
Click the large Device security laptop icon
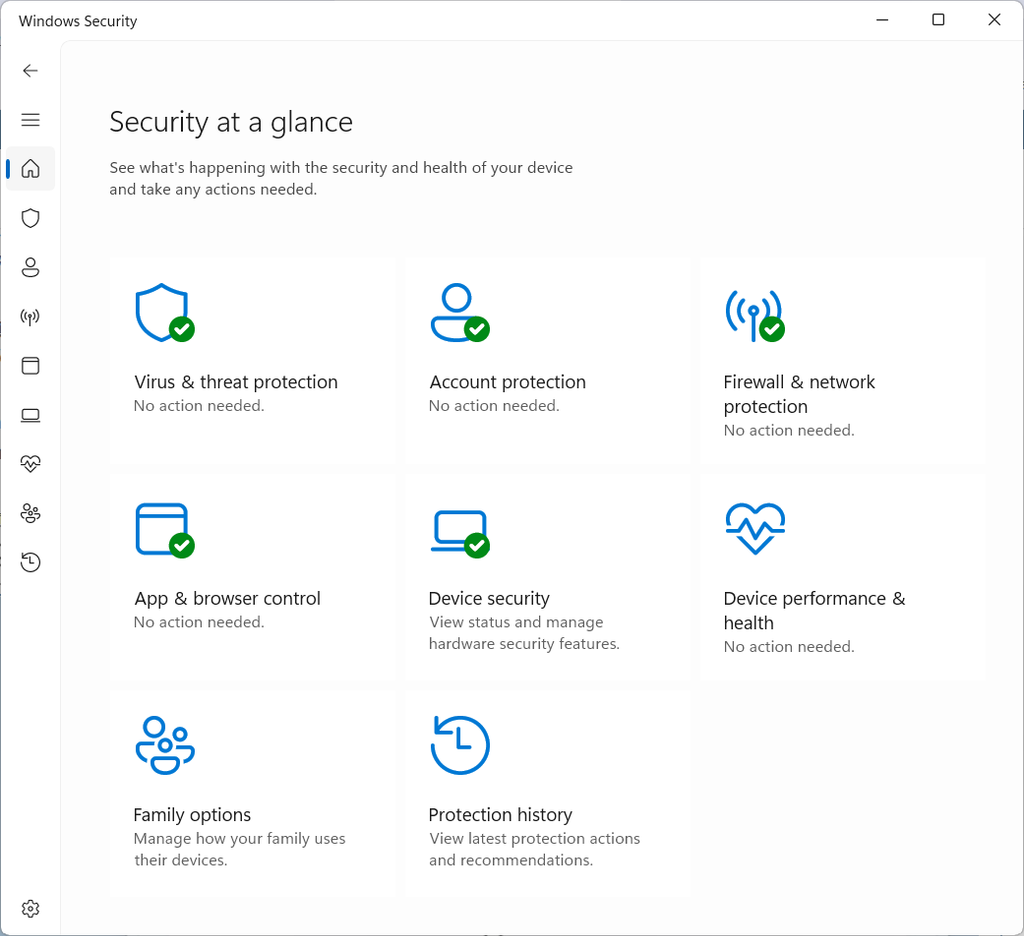point(460,534)
